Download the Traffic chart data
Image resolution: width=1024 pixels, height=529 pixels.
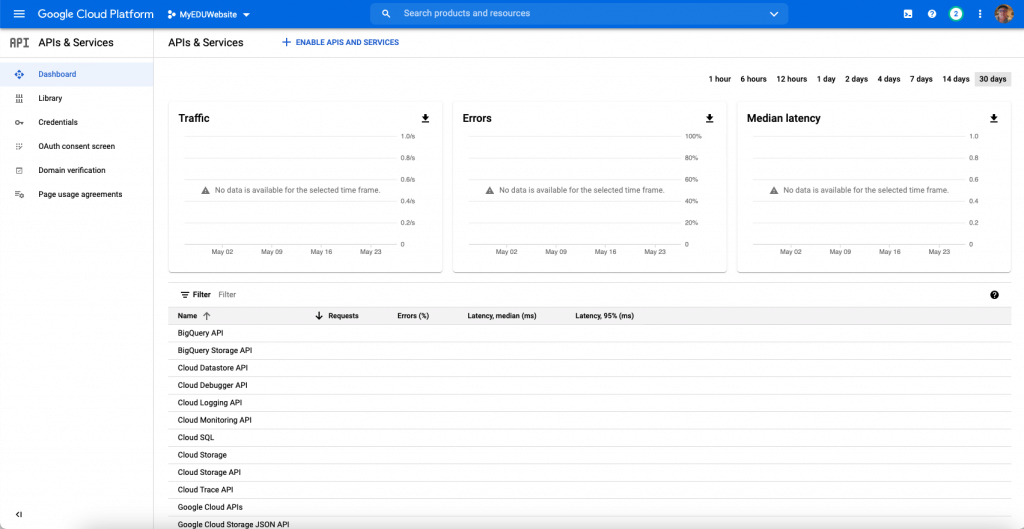[426, 118]
